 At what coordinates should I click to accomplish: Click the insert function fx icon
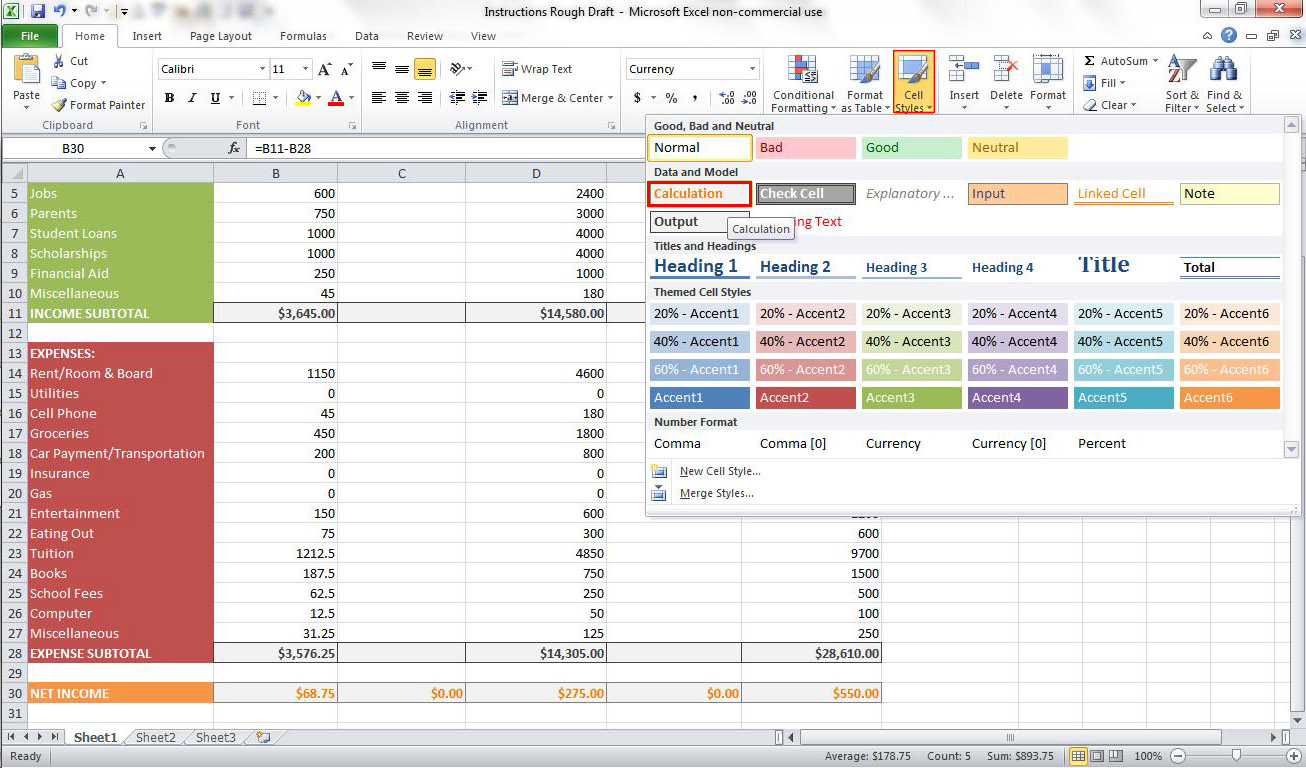point(234,148)
